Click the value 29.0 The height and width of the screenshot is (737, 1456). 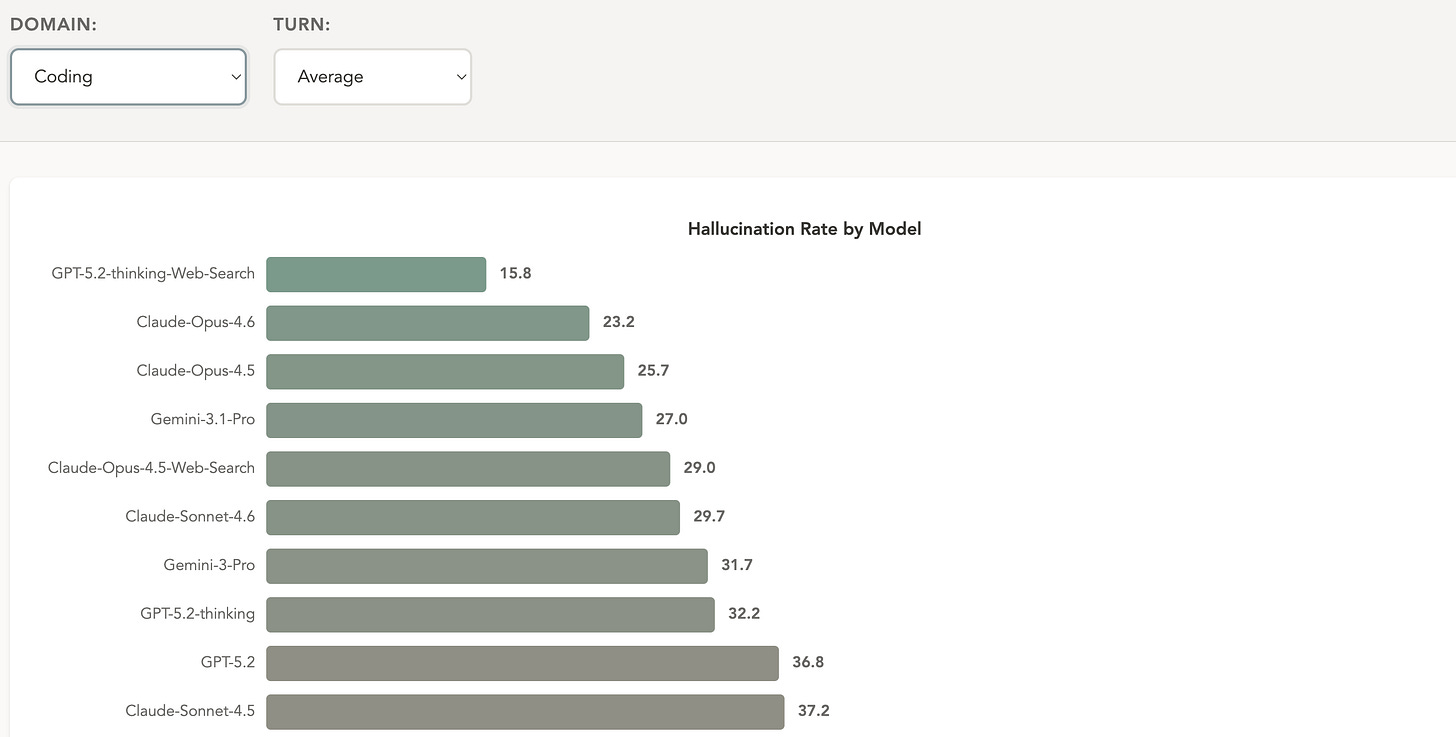pos(699,468)
